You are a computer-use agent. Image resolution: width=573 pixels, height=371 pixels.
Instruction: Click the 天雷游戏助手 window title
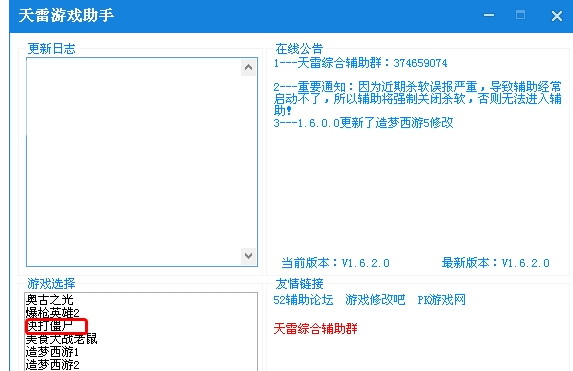[66, 16]
